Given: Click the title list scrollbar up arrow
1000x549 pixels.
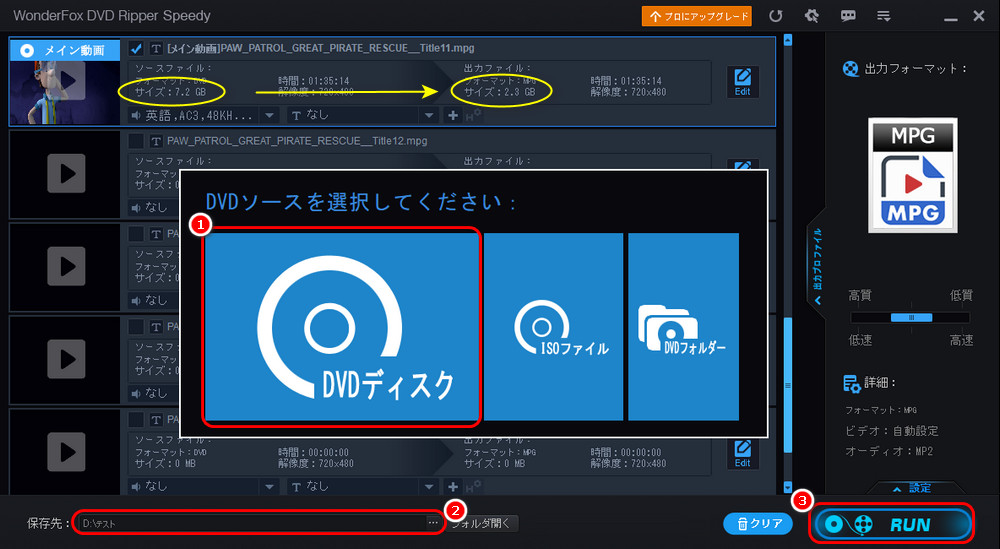Looking at the screenshot, I should [788, 40].
